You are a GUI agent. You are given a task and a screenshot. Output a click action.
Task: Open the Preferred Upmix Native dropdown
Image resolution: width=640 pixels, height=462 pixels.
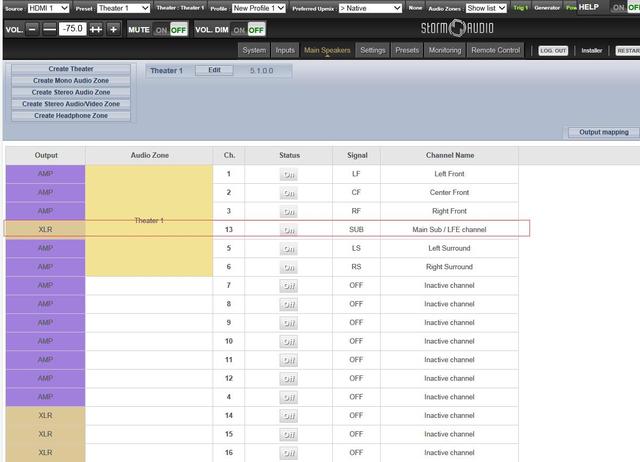[x=372, y=8]
